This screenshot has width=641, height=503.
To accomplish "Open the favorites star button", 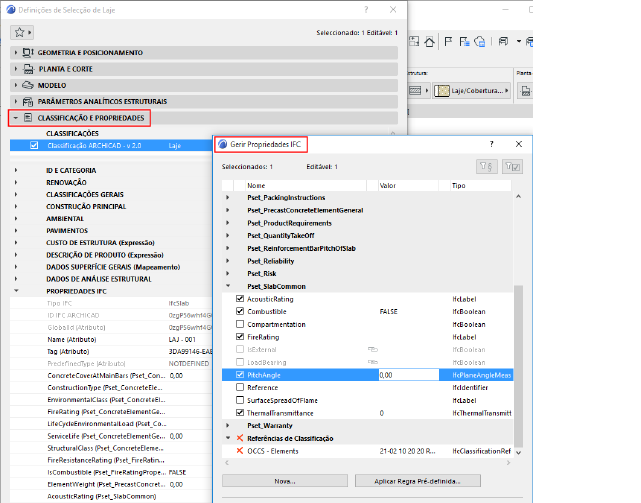I will [22, 32].
